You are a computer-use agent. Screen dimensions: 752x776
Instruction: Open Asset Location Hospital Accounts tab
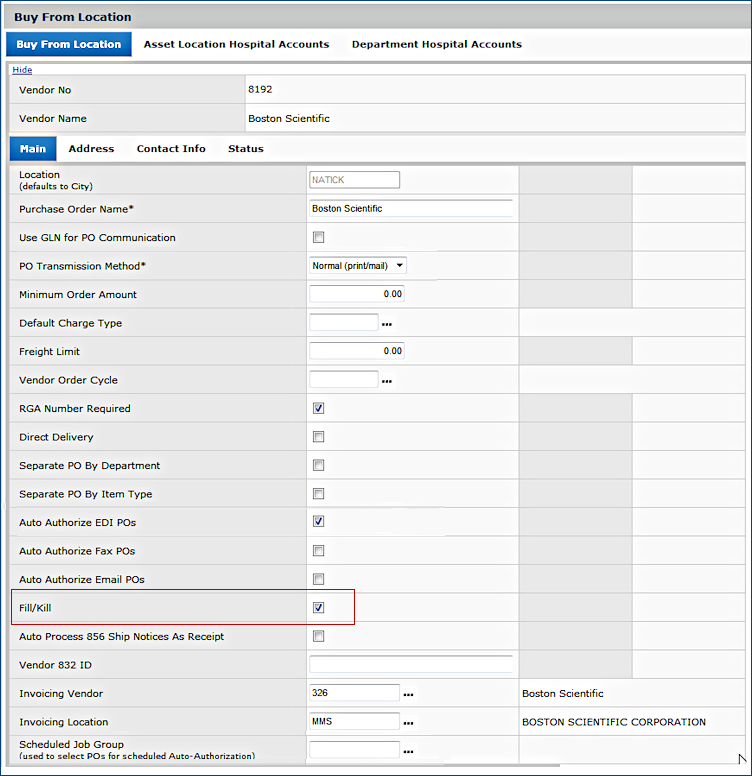236,44
